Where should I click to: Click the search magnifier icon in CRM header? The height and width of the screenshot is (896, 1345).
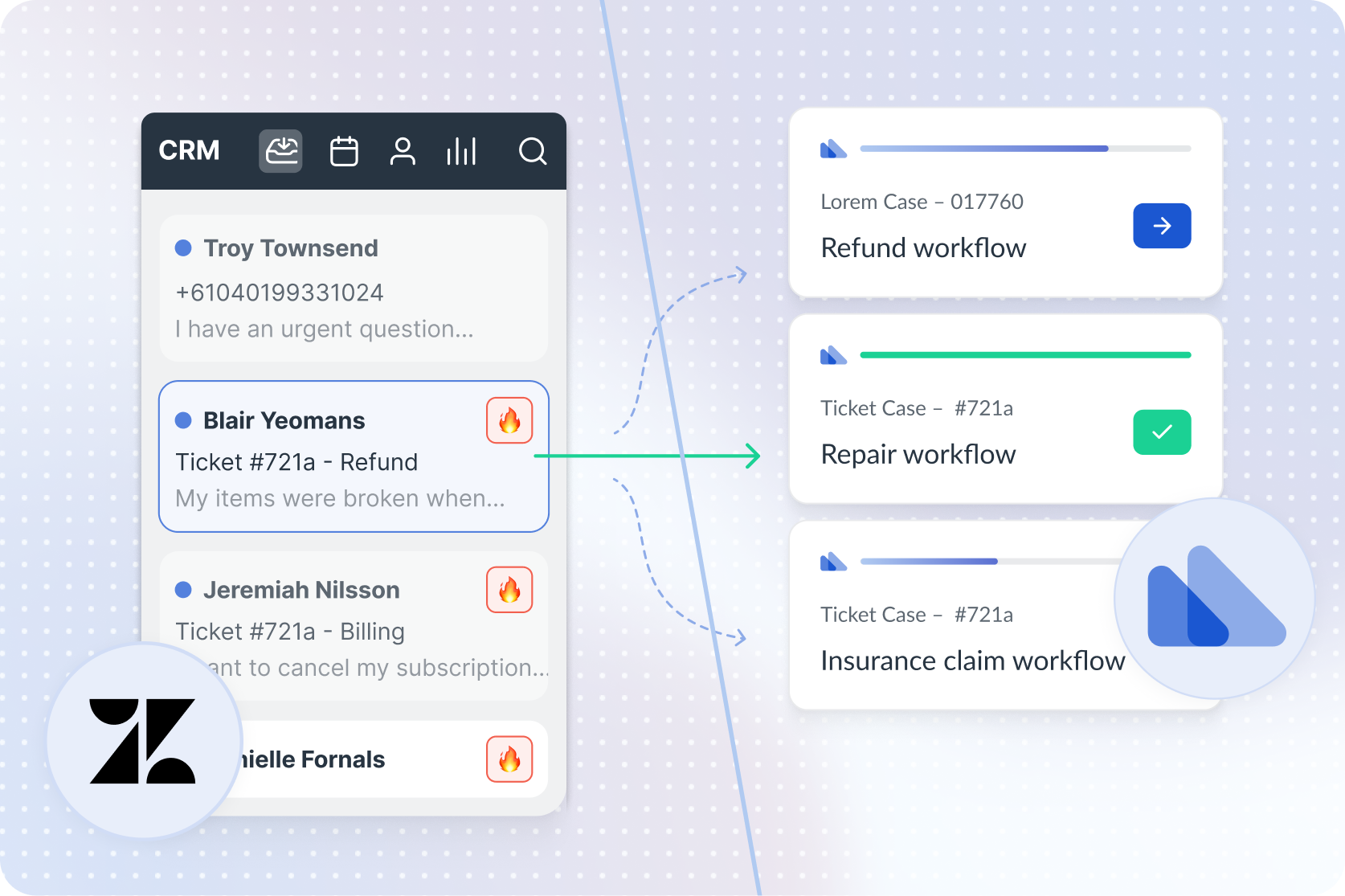532,151
